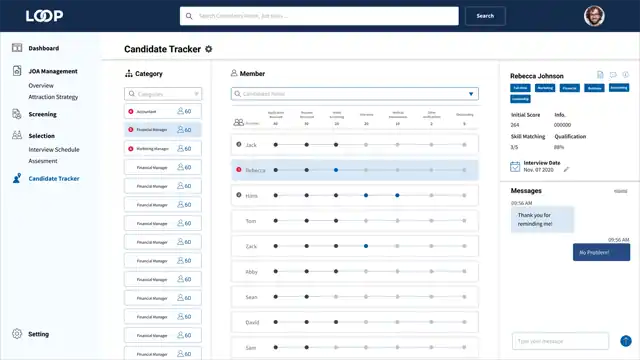Click the Screening sidebar icon

17,114
